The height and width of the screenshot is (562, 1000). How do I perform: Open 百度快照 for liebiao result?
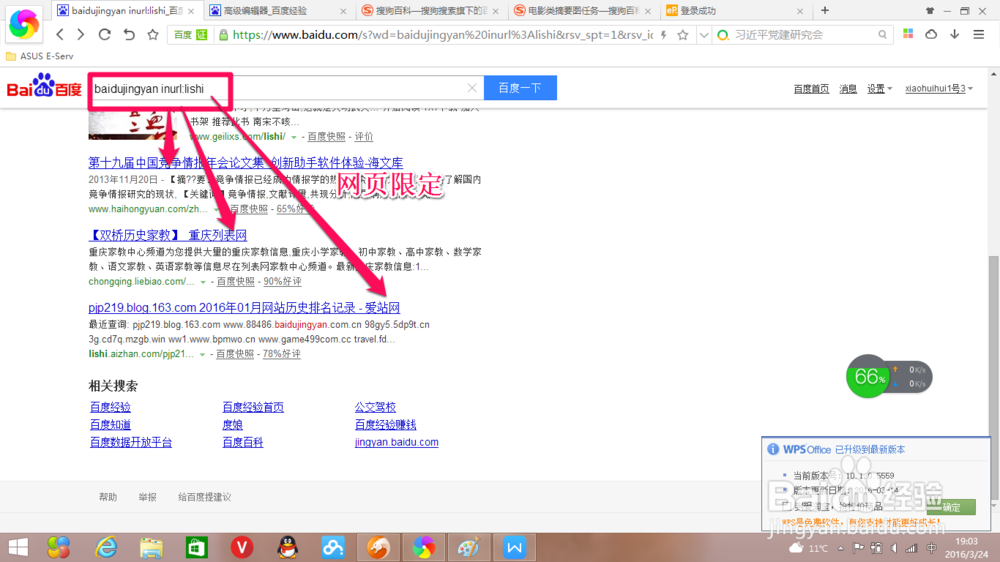(x=235, y=281)
